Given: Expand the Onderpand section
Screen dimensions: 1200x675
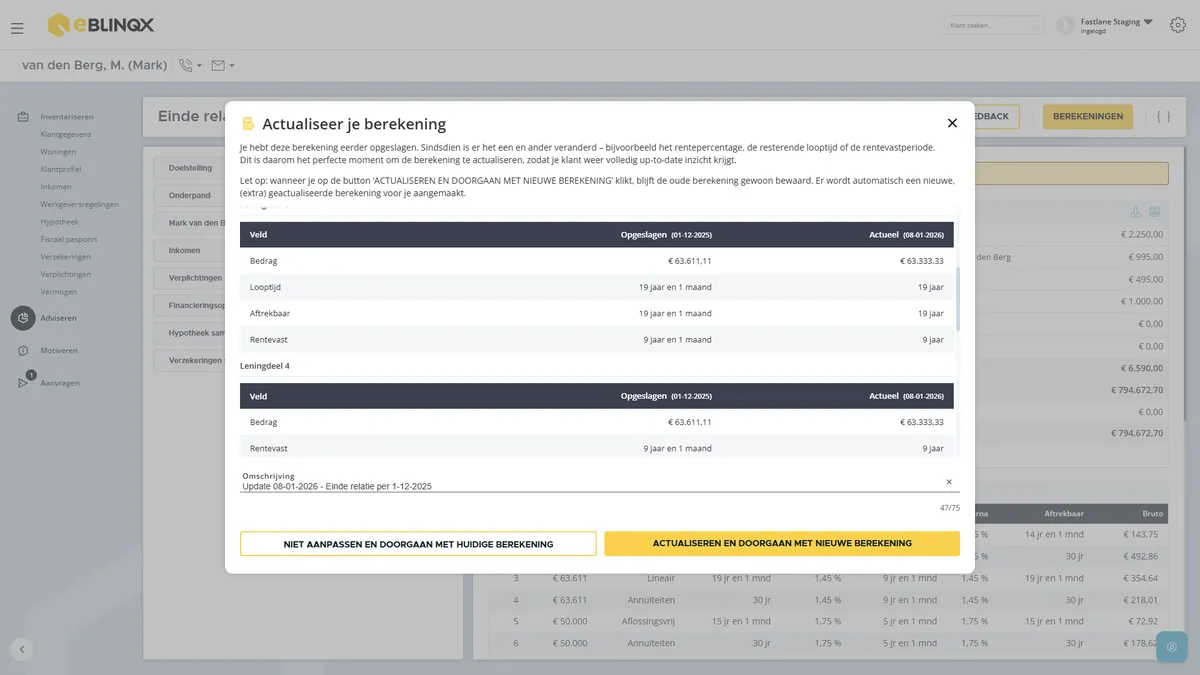Looking at the screenshot, I should [x=190, y=195].
